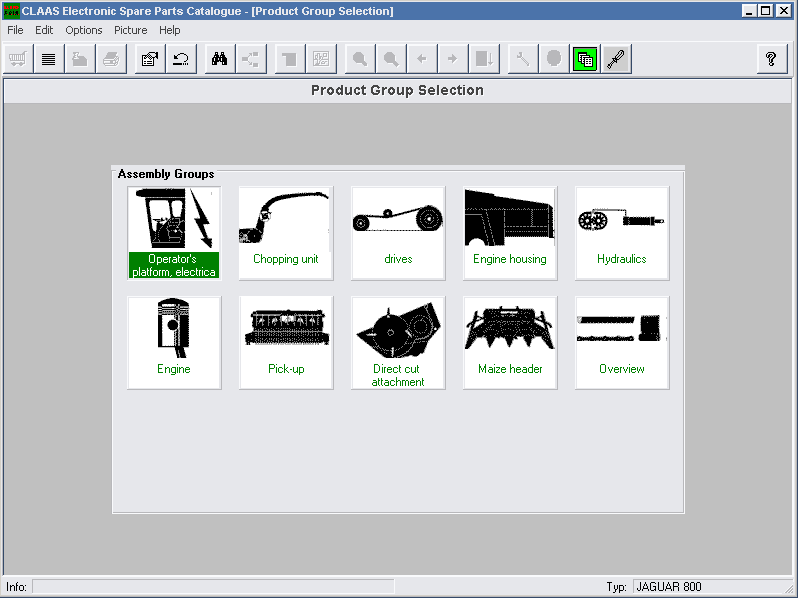
Task: Select Operator's platform, electrical group
Action: pos(174,233)
